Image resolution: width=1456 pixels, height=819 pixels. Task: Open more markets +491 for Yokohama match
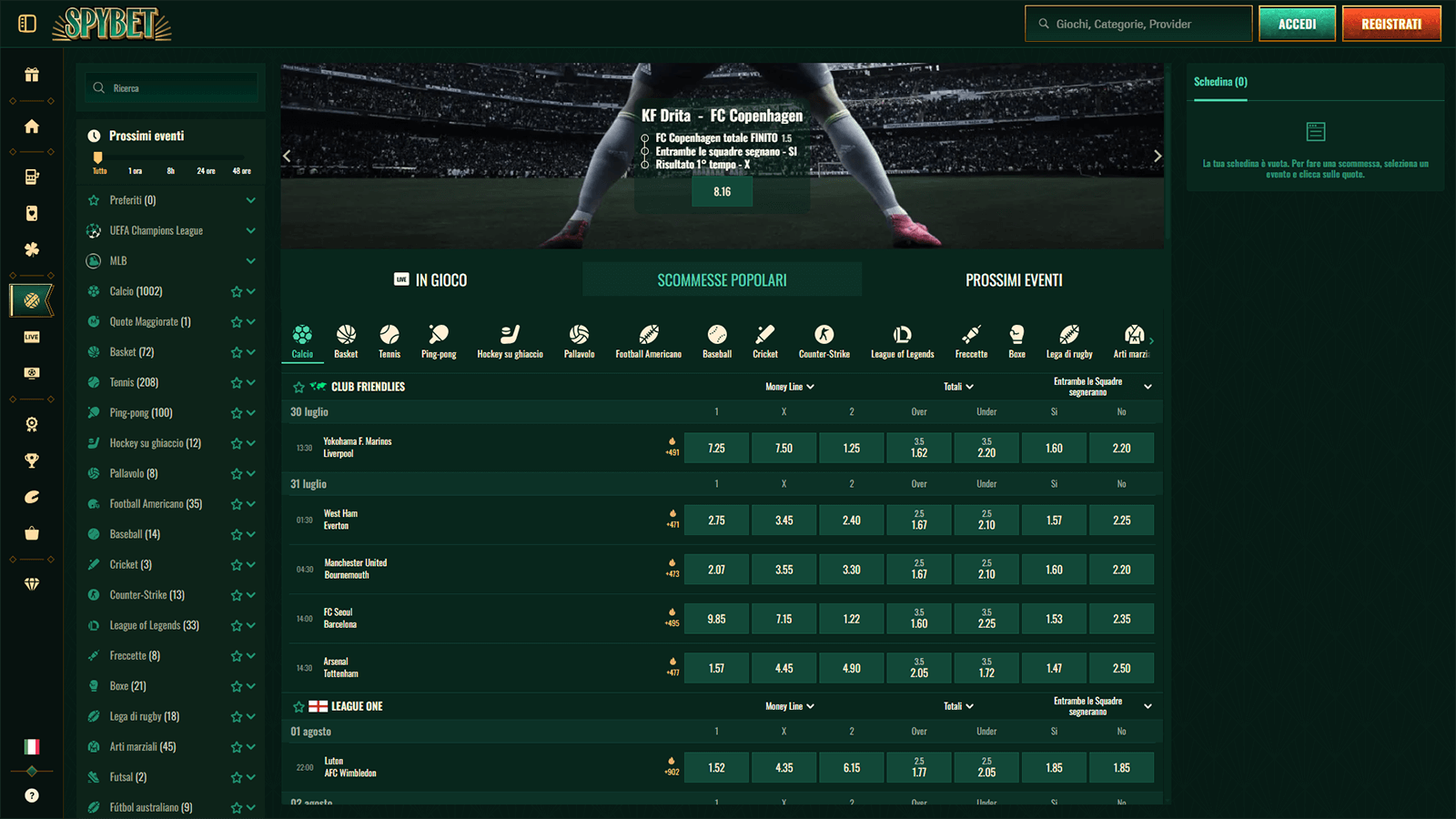coord(672,447)
